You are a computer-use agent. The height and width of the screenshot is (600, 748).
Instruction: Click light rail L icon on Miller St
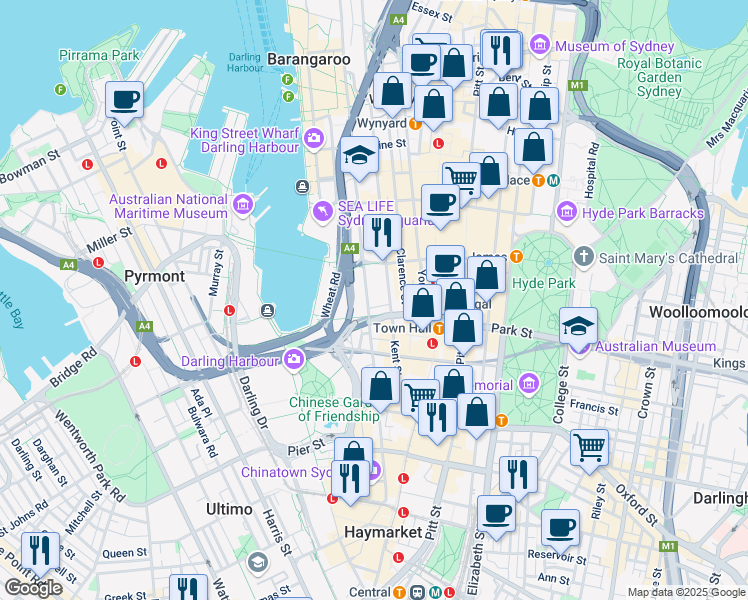point(98,262)
